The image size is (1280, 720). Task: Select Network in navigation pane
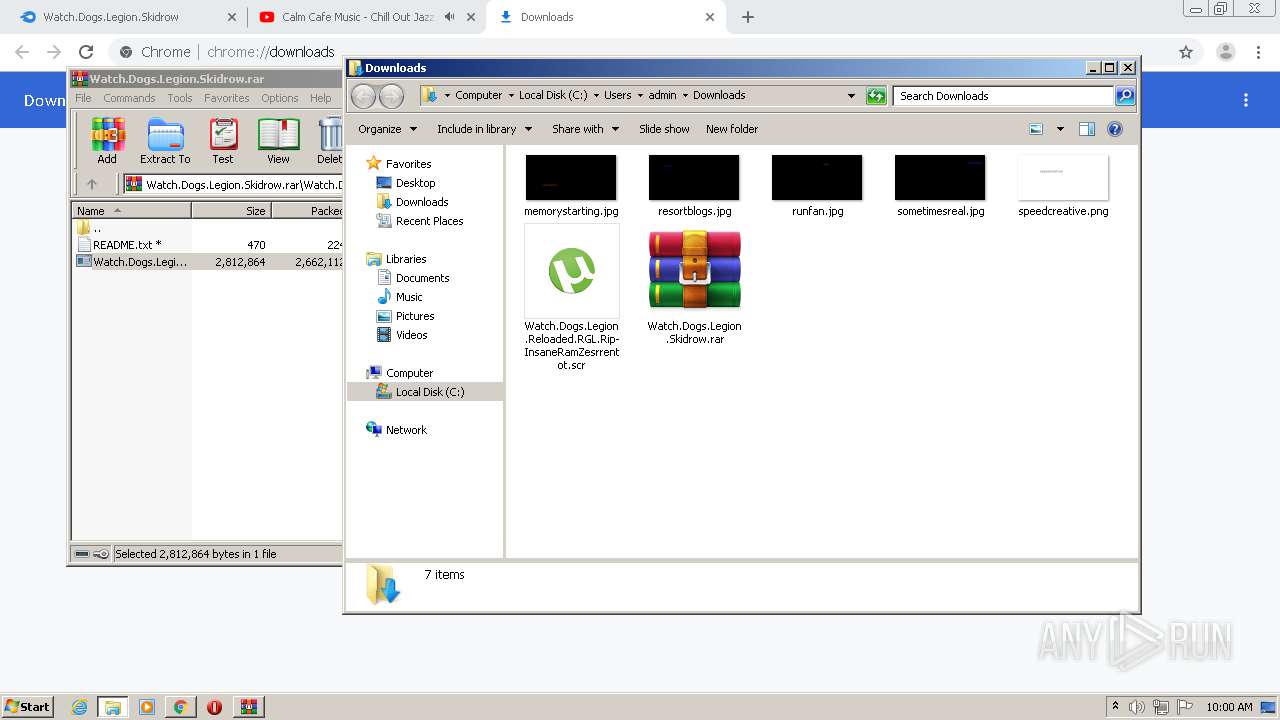[x=406, y=430]
